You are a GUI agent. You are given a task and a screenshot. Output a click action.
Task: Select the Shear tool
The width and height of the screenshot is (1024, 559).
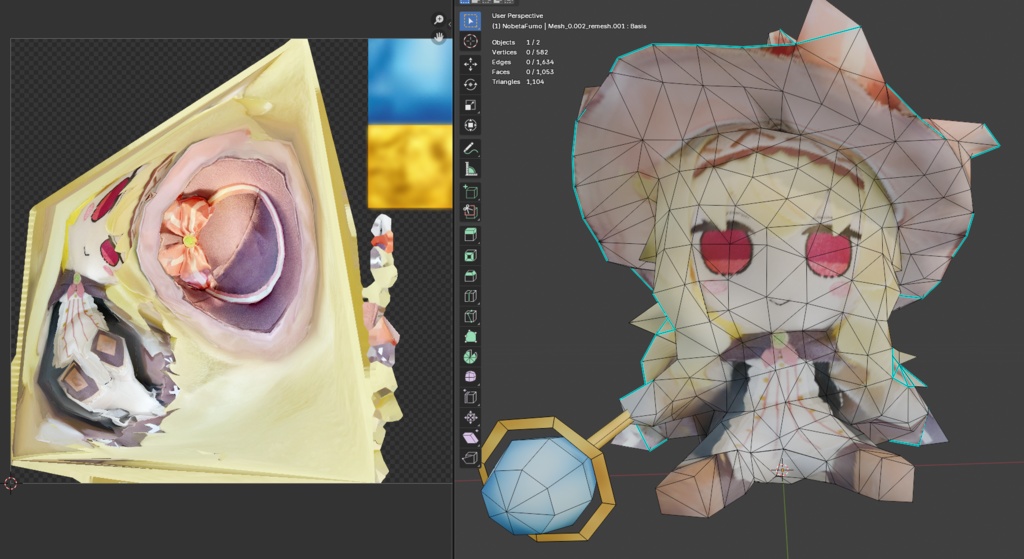pos(470,438)
